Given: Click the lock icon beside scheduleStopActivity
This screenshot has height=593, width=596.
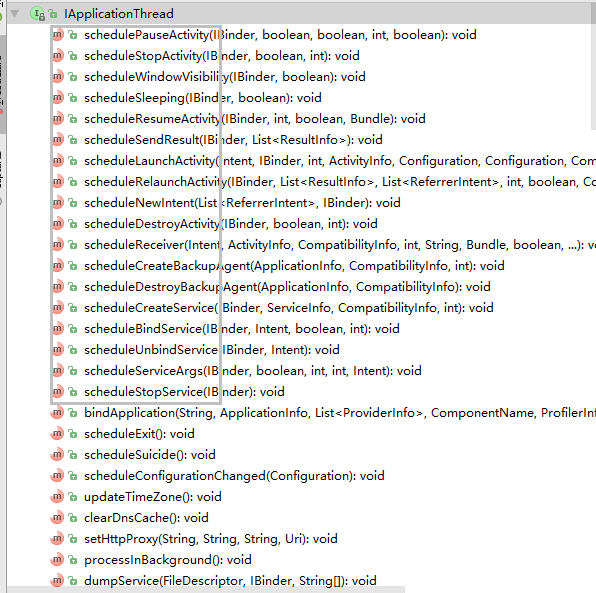Looking at the screenshot, I should point(72,56).
